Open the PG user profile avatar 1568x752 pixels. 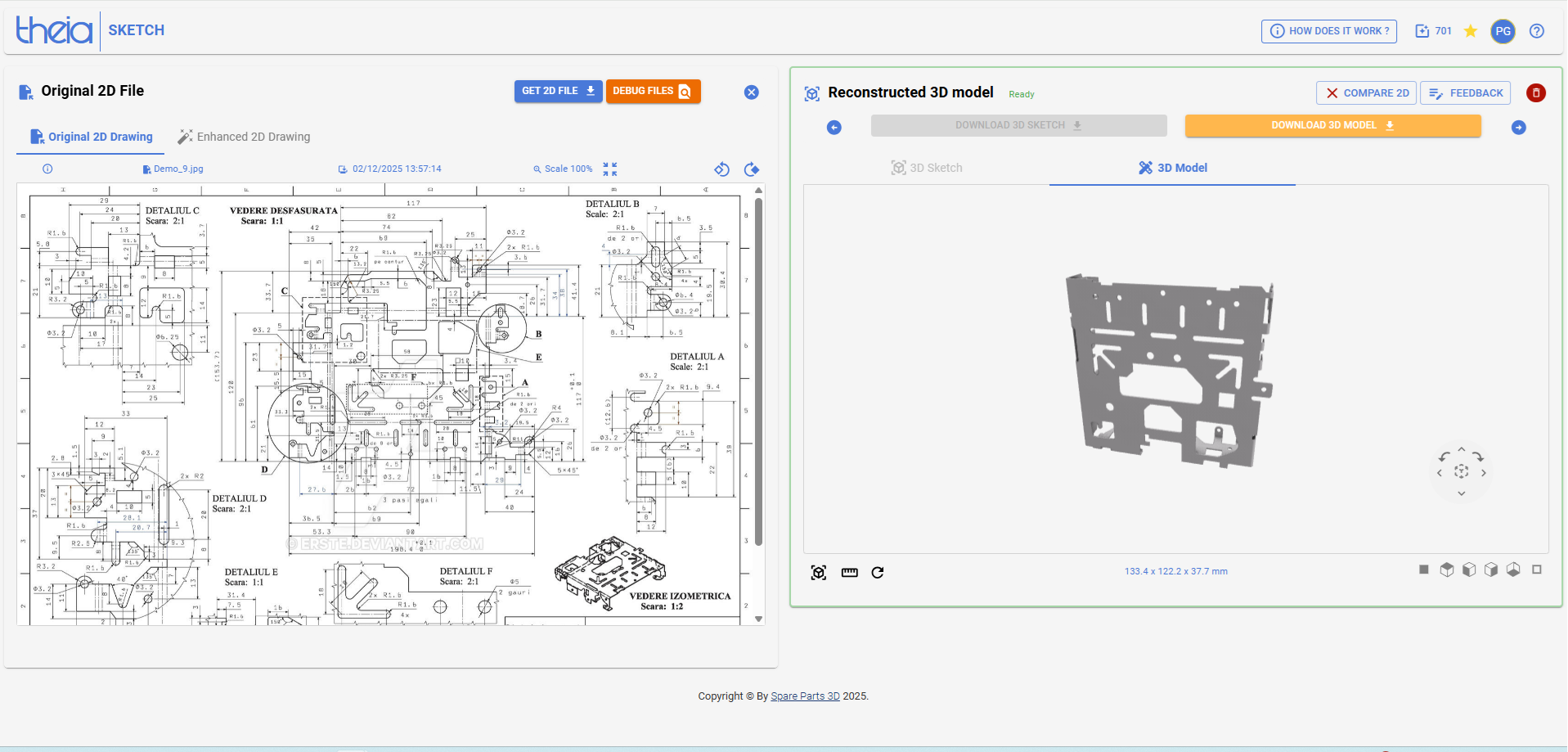[x=1503, y=31]
